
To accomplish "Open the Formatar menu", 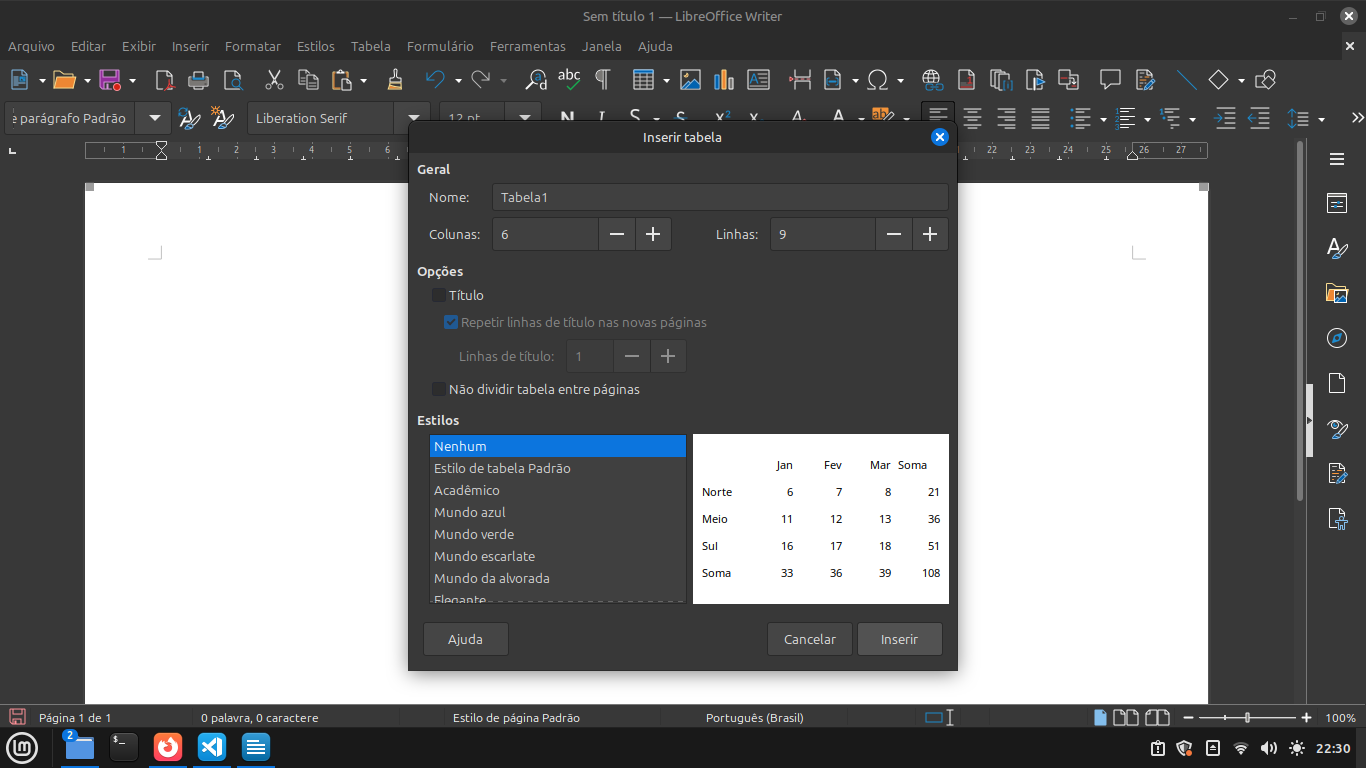I will [x=253, y=46].
